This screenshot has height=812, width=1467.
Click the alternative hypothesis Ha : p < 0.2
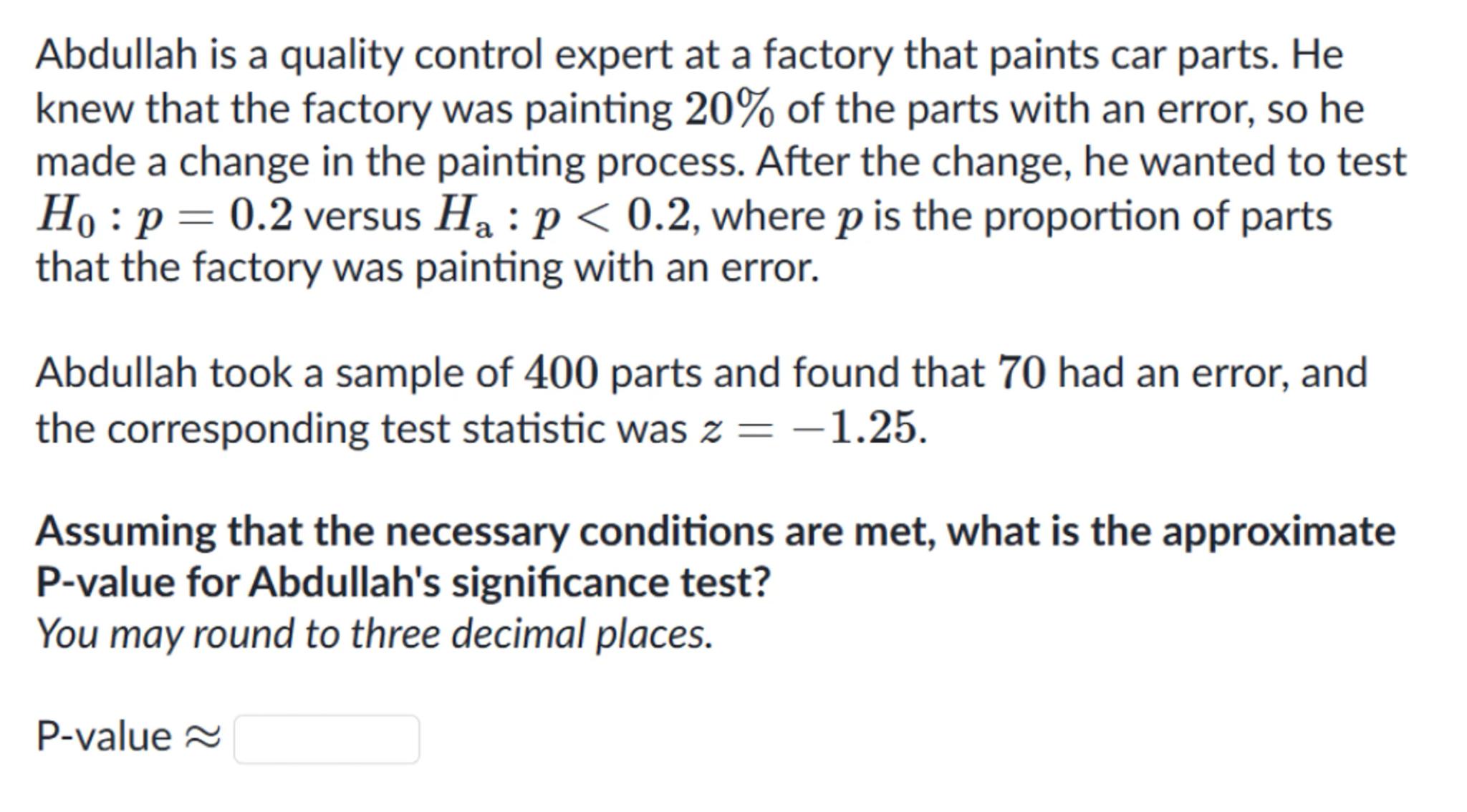pos(562,216)
